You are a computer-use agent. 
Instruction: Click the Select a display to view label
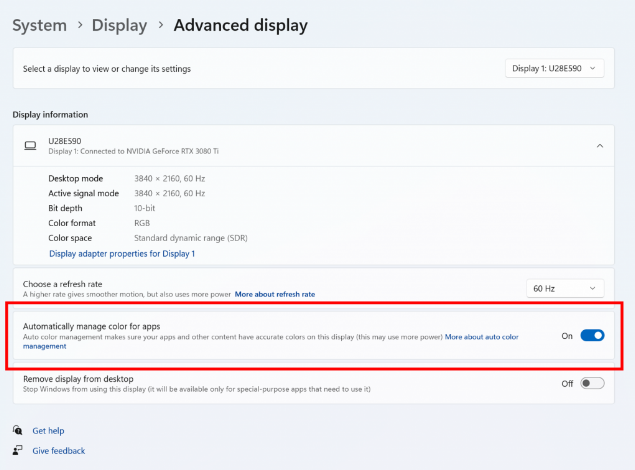point(106,69)
